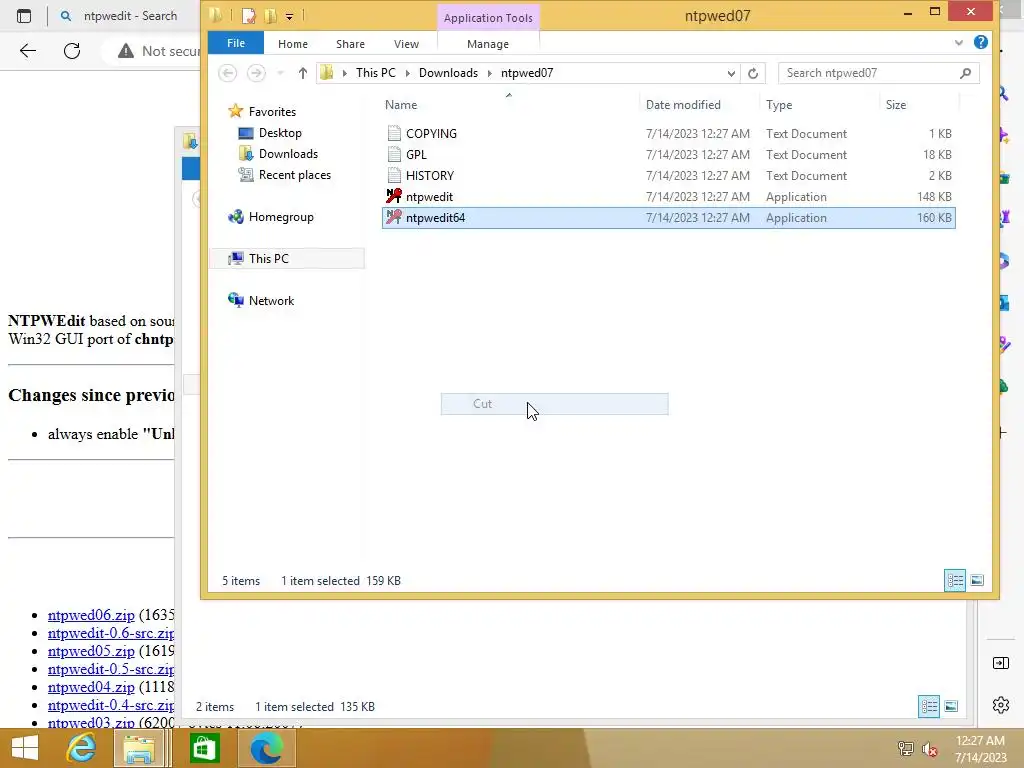Click Properties quick access toolbar icon
The width and height of the screenshot is (1024, 768).
pos(248,16)
